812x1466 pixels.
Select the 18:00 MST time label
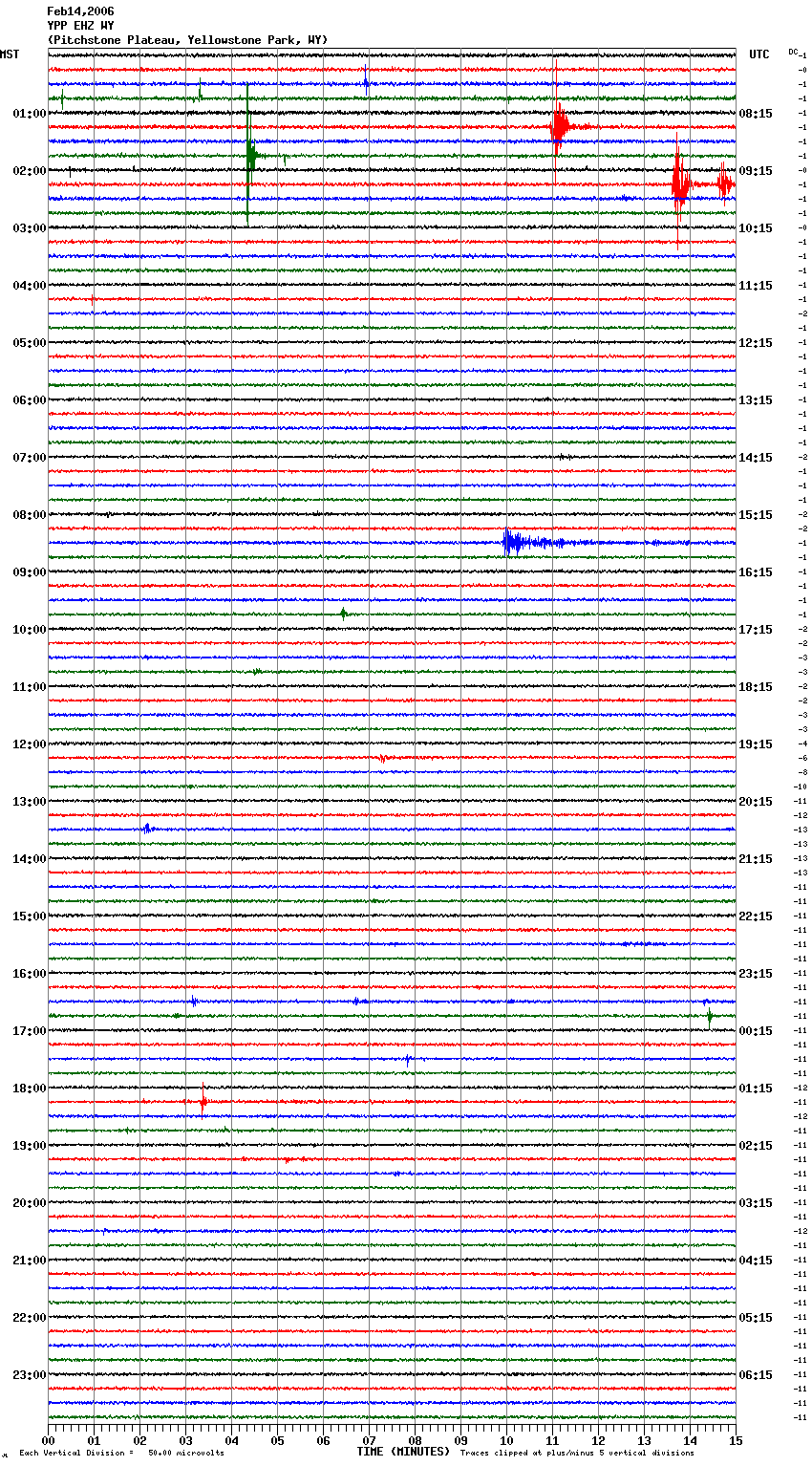tap(30, 1089)
